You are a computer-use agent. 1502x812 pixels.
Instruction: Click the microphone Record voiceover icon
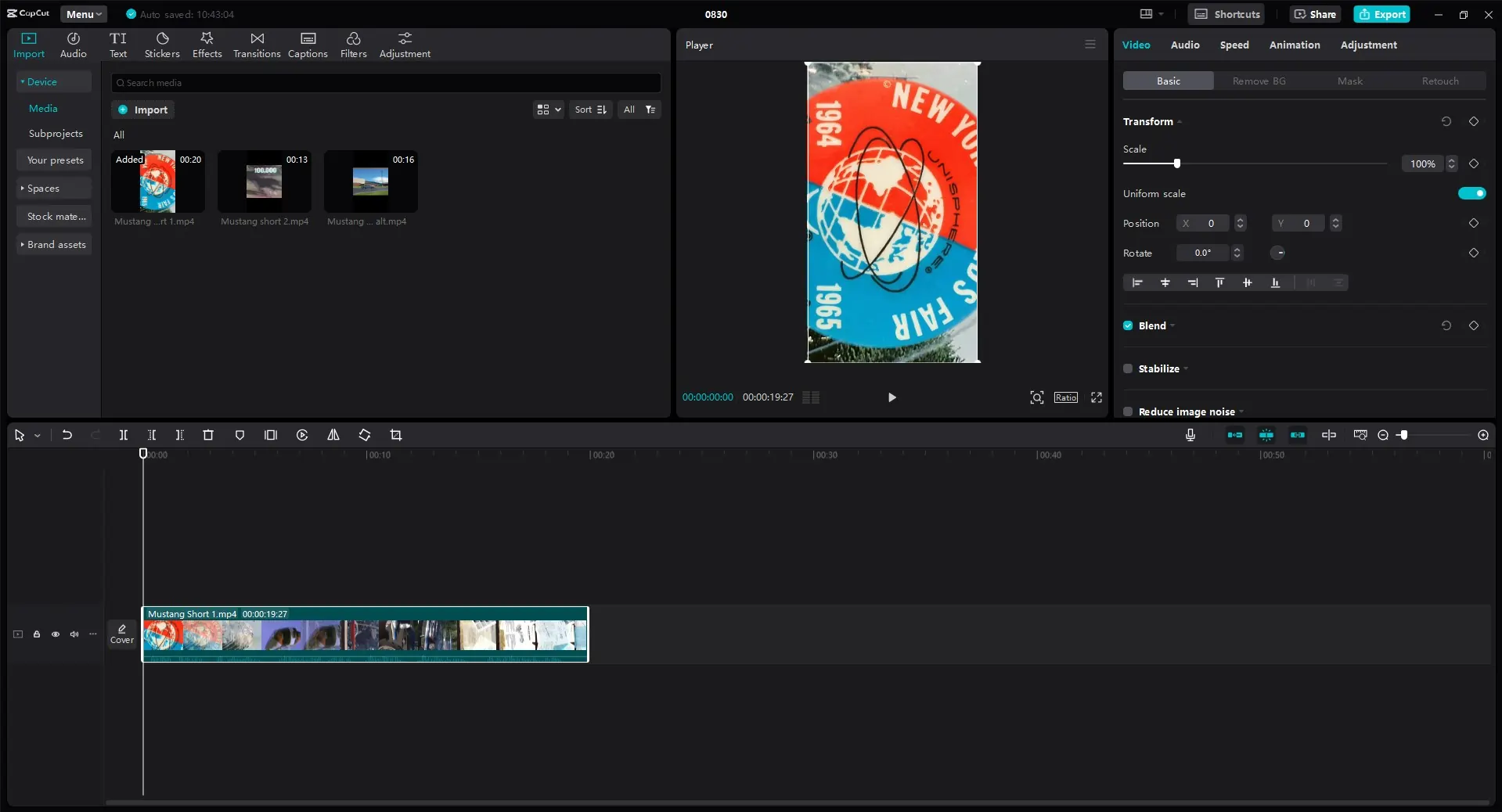coord(1190,435)
